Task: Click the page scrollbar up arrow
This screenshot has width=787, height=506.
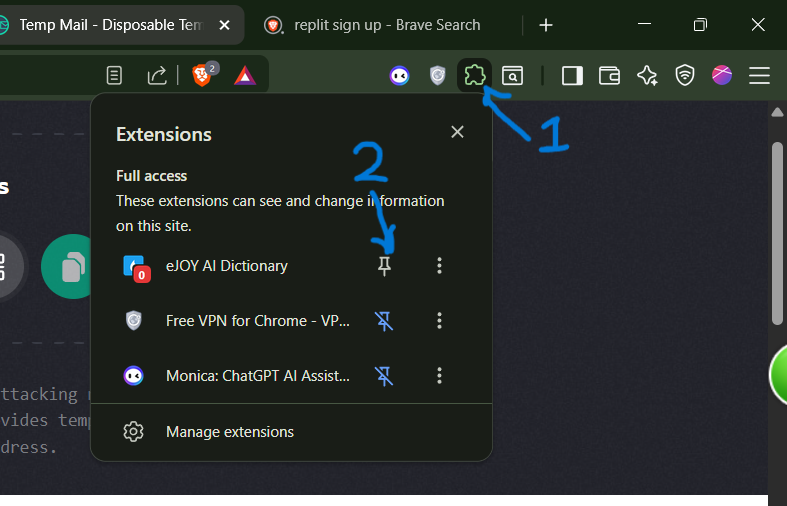Action: coord(777,112)
